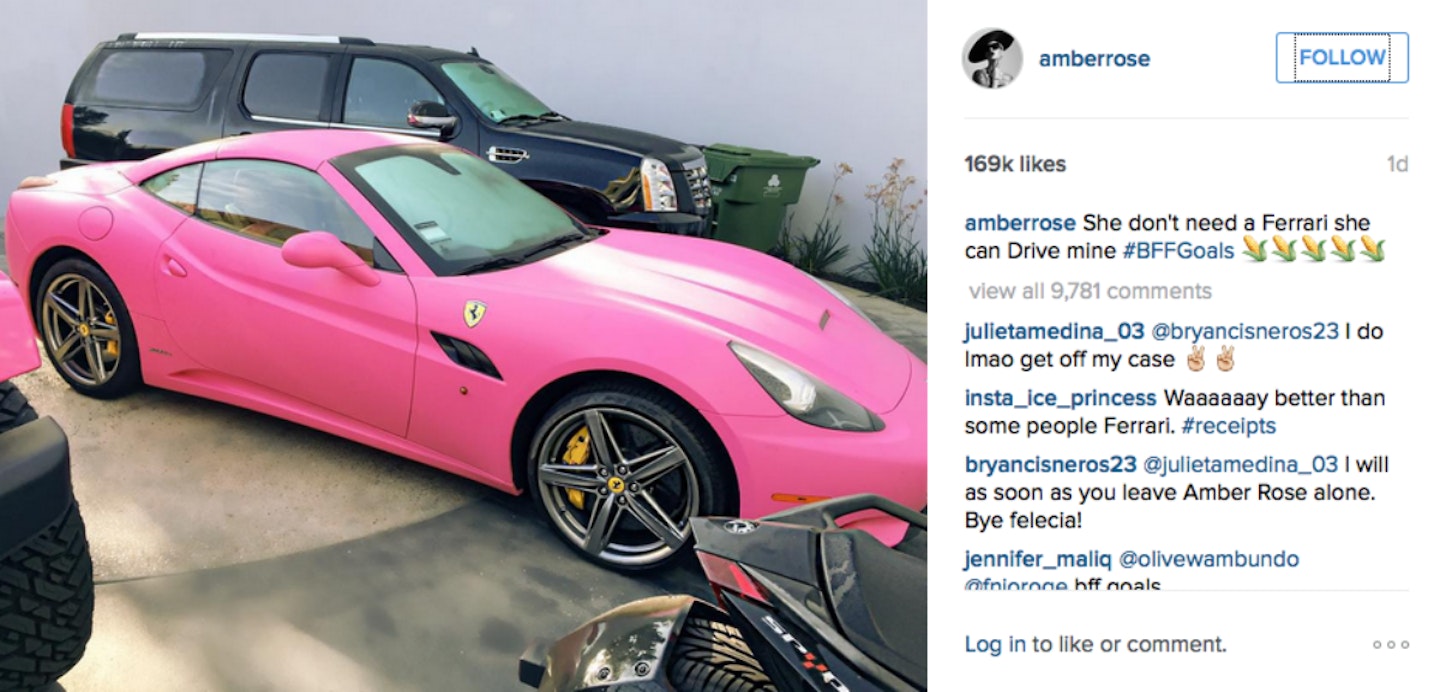The width and height of the screenshot is (1440, 692).
Task: Click the #receipts hashtag
Action: click(1228, 426)
